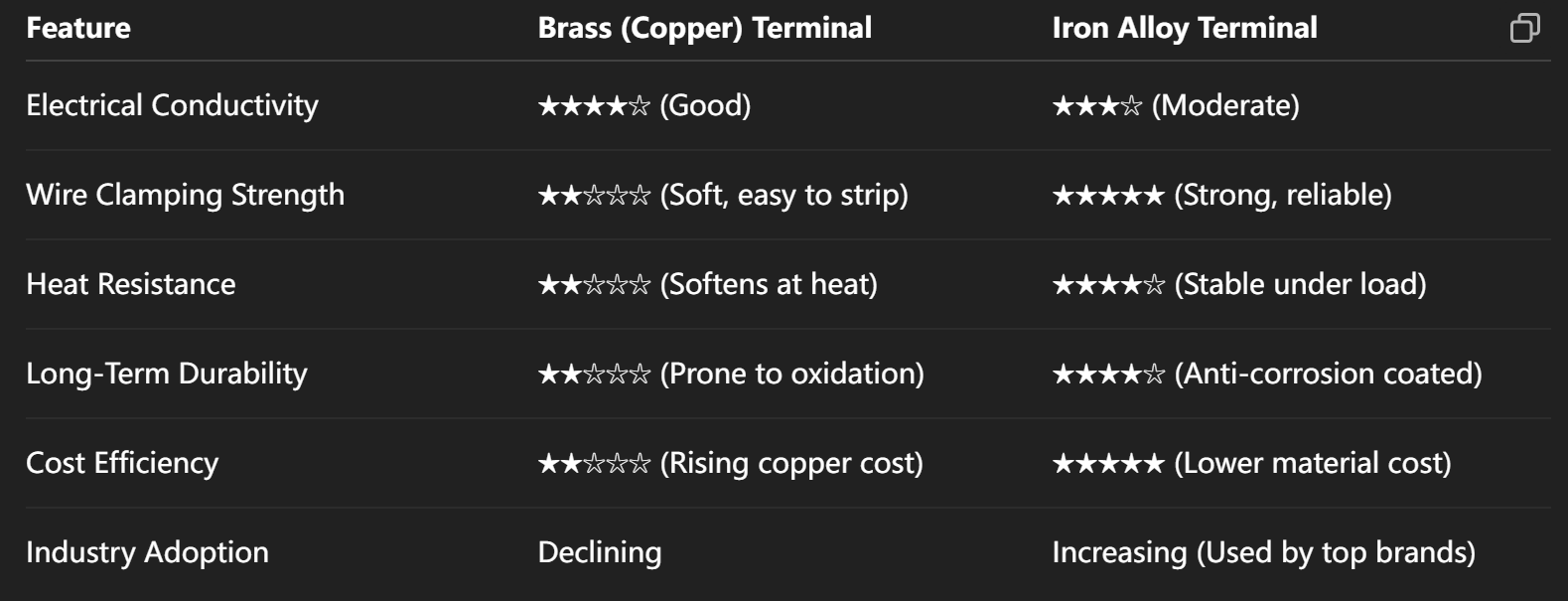Select the Wire Clamping Strength label
This screenshot has width=1568, height=601.
coord(185,195)
